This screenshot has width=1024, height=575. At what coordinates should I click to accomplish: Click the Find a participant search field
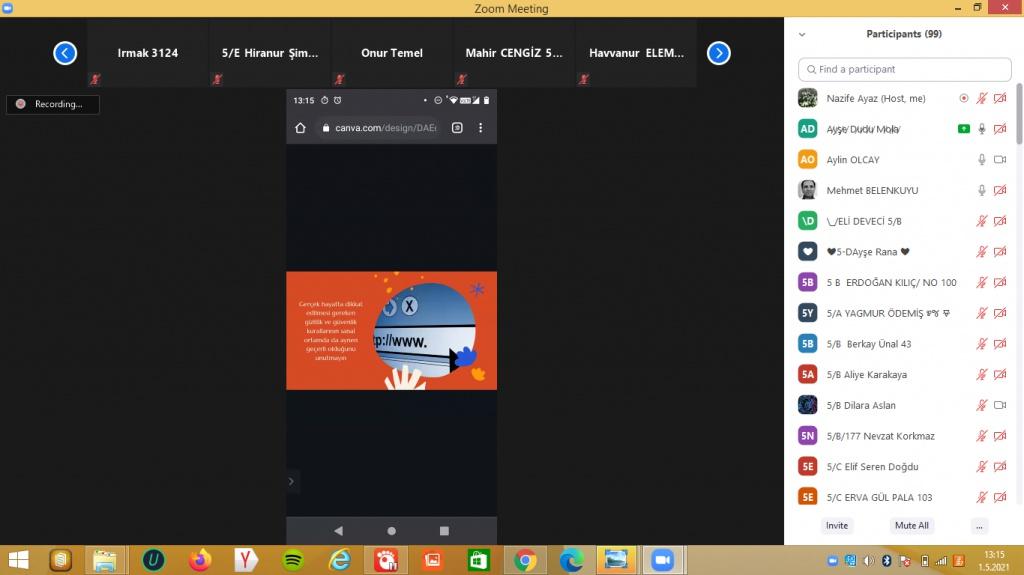point(904,69)
